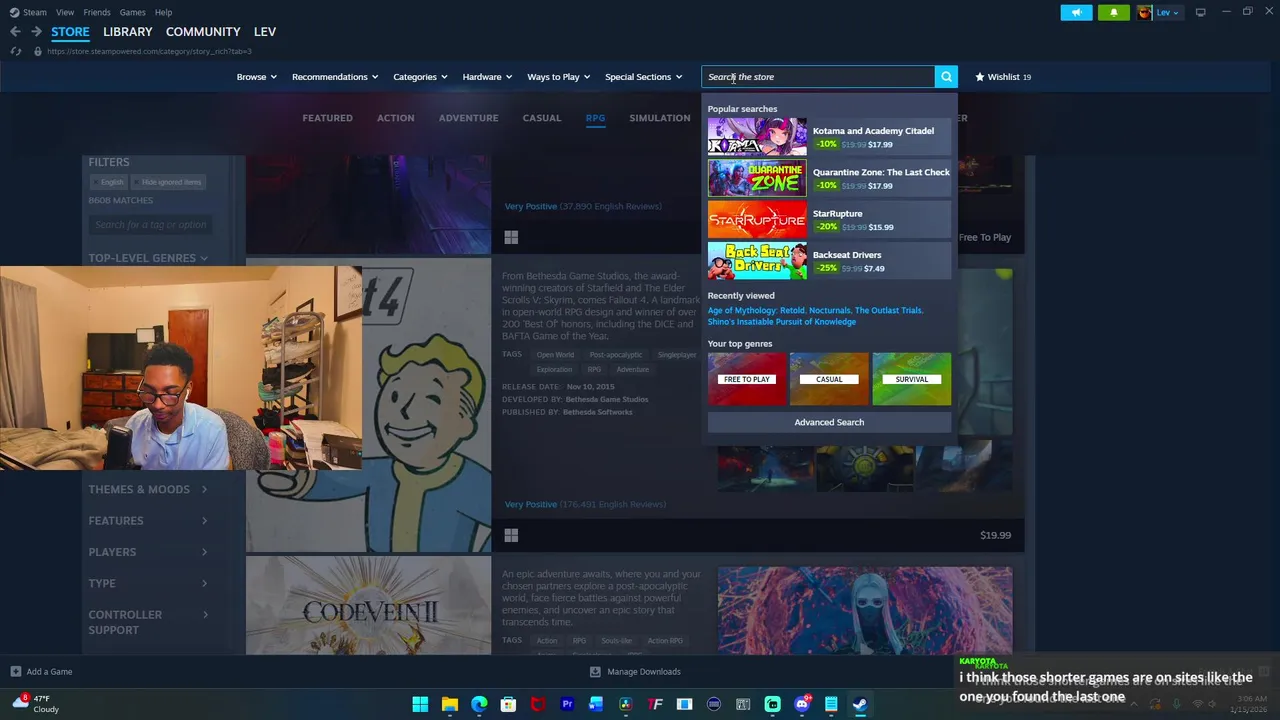Open the Lev account dropdown
This screenshot has height=720, width=1280.
coord(1167,12)
